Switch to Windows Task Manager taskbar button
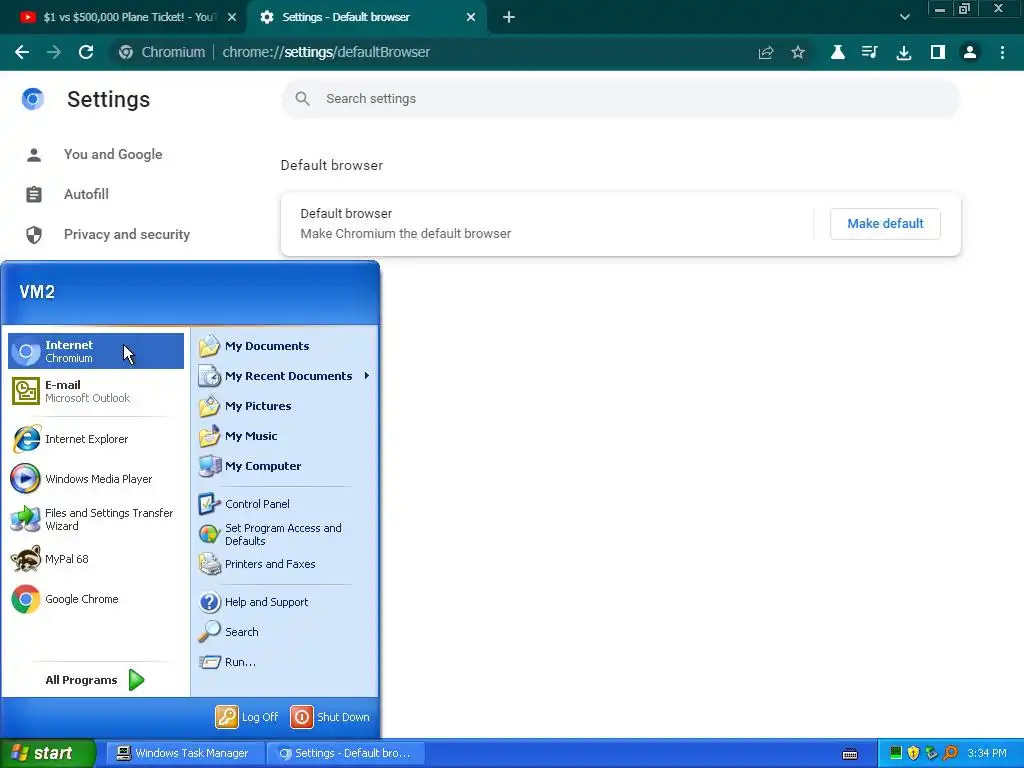Screen dimensions: 1024x768 [183, 753]
